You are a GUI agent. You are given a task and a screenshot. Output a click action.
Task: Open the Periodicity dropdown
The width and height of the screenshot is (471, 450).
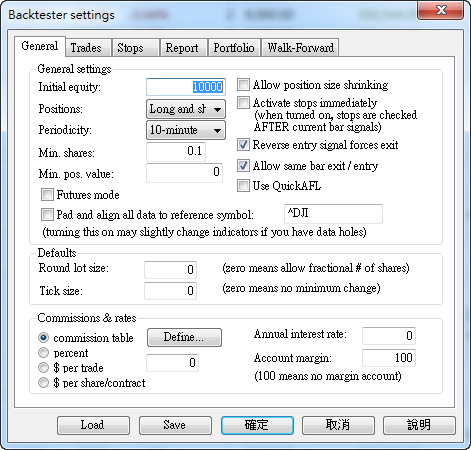pos(186,130)
